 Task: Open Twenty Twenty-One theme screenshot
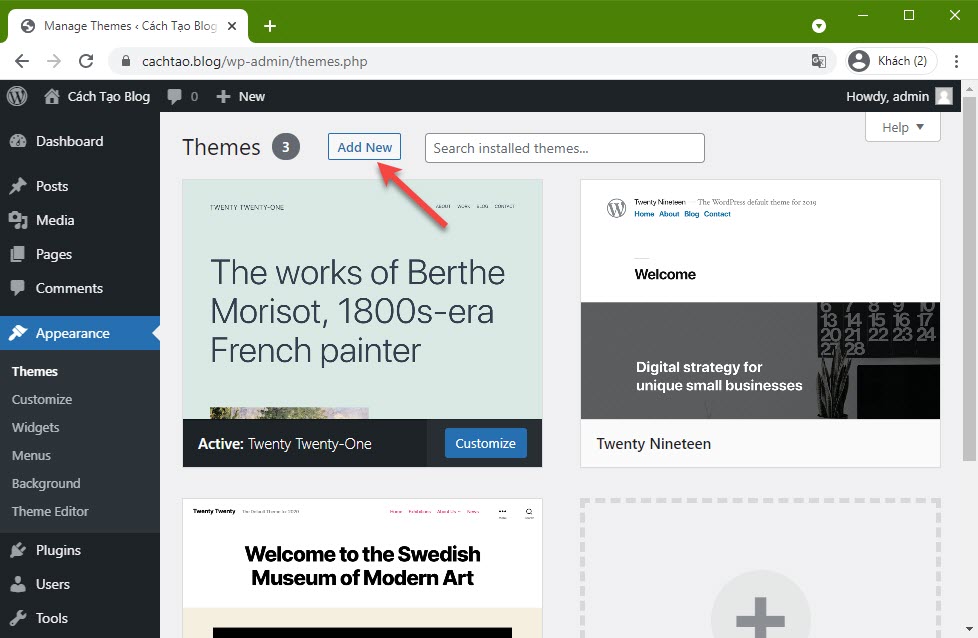pyautogui.click(x=362, y=299)
